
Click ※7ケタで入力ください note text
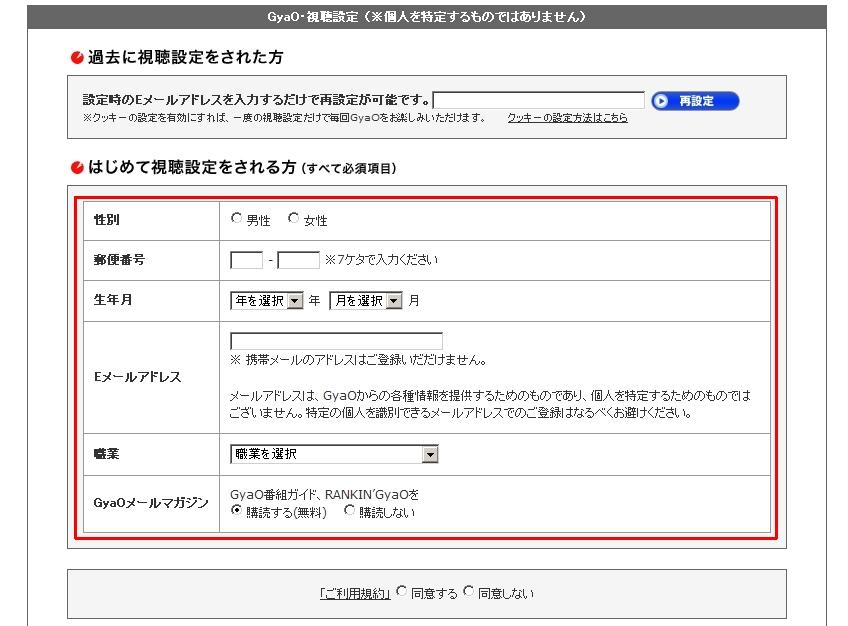coord(381,260)
